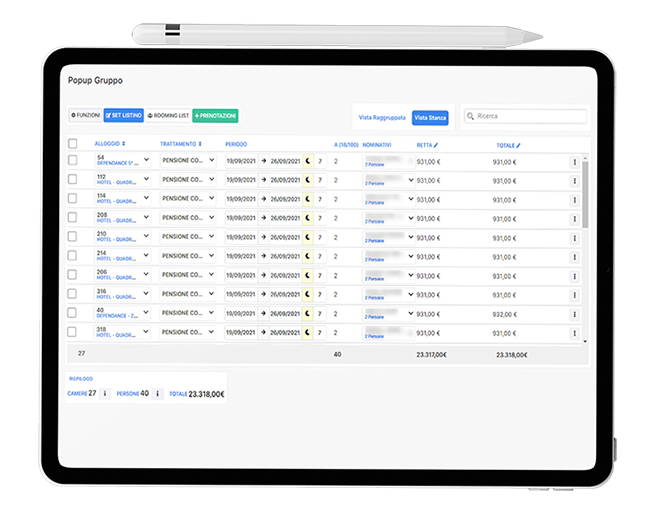The height and width of the screenshot is (507, 650).
Task: Click the info icon beside CAMERE 27
Action: pos(105,393)
